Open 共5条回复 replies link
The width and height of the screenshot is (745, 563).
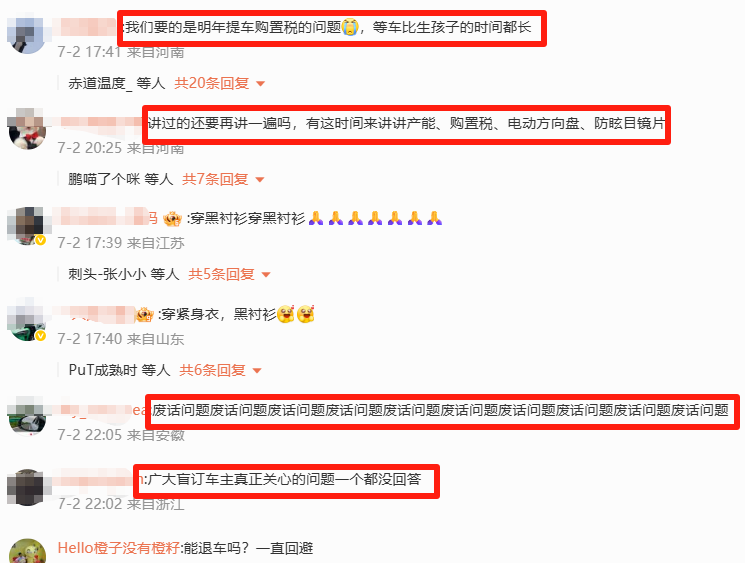click(x=221, y=275)
